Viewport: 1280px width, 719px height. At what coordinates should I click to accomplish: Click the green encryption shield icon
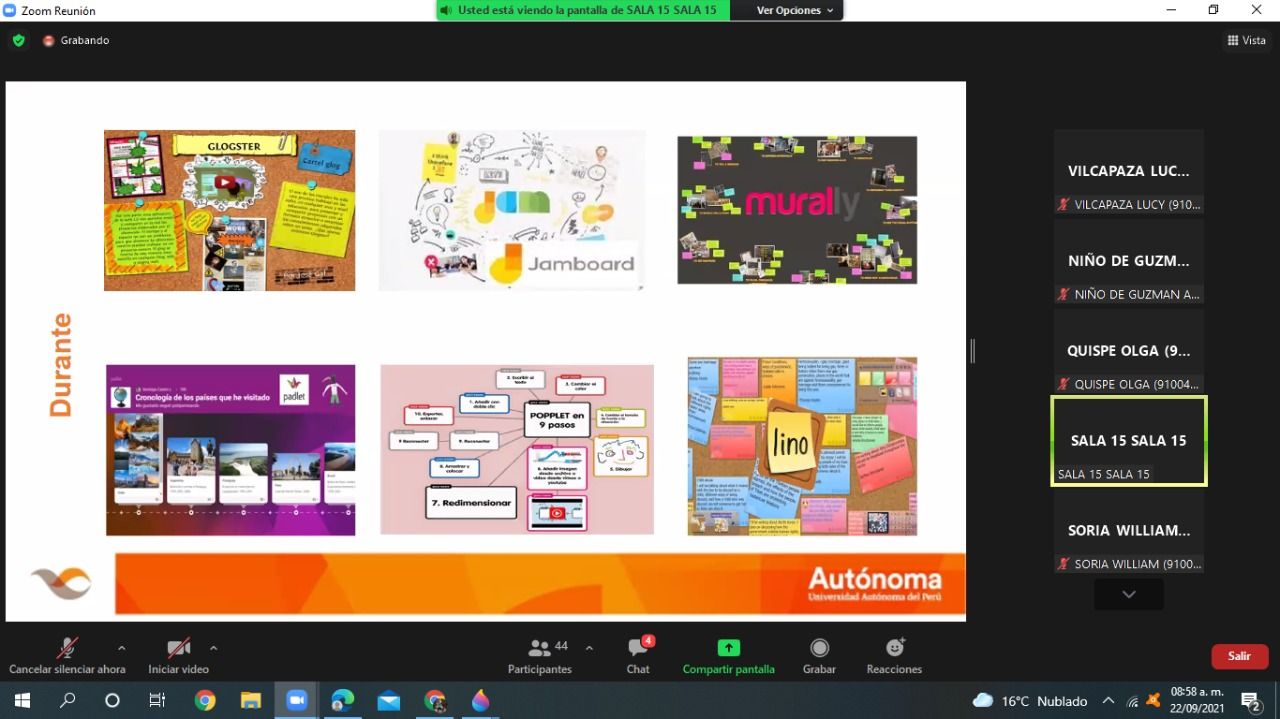18,40
